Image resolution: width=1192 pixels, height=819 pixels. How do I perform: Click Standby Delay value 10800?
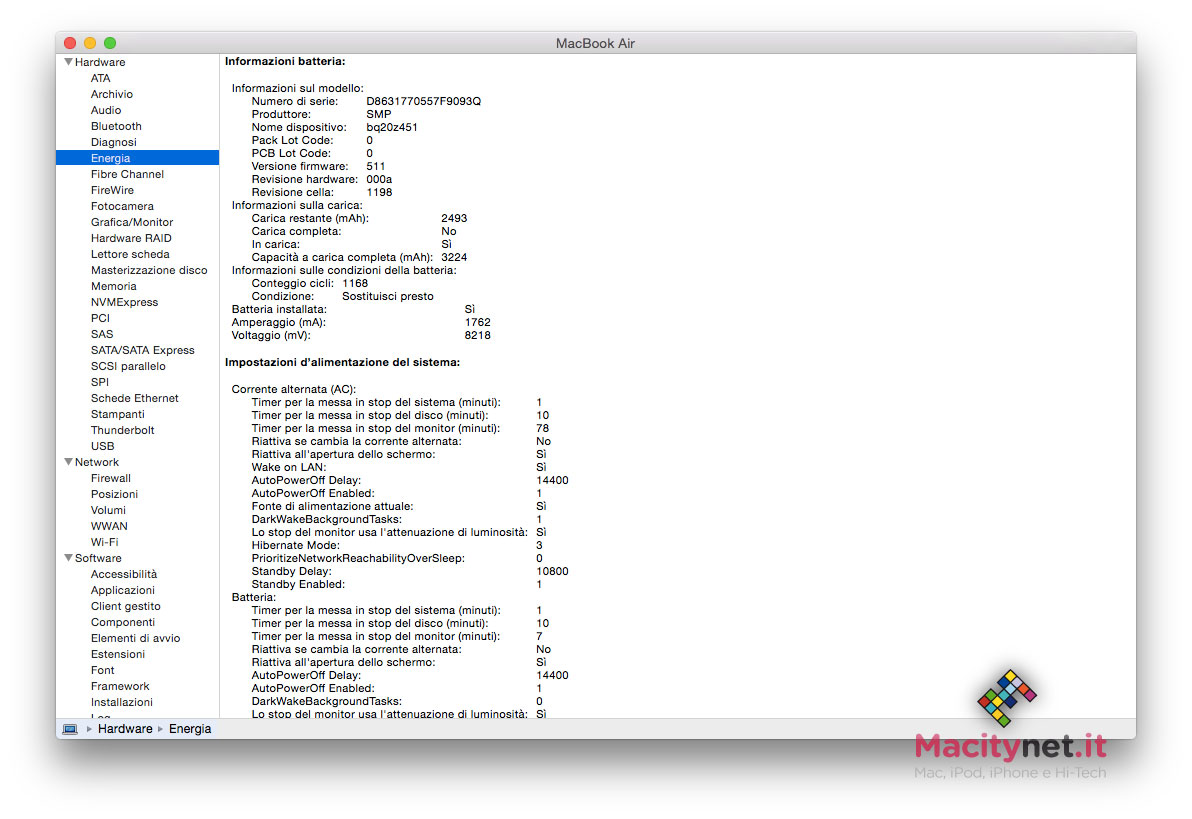point(552,571)
